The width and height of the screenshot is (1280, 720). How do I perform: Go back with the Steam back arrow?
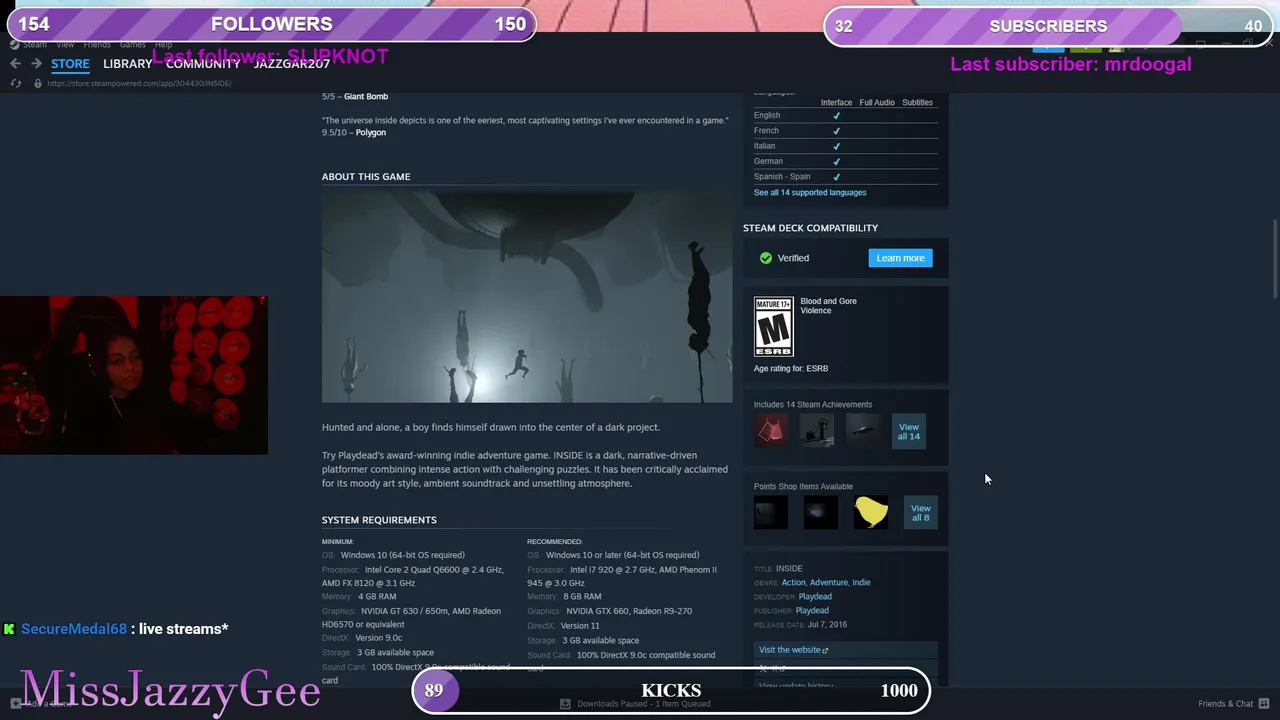click(15, 64)
